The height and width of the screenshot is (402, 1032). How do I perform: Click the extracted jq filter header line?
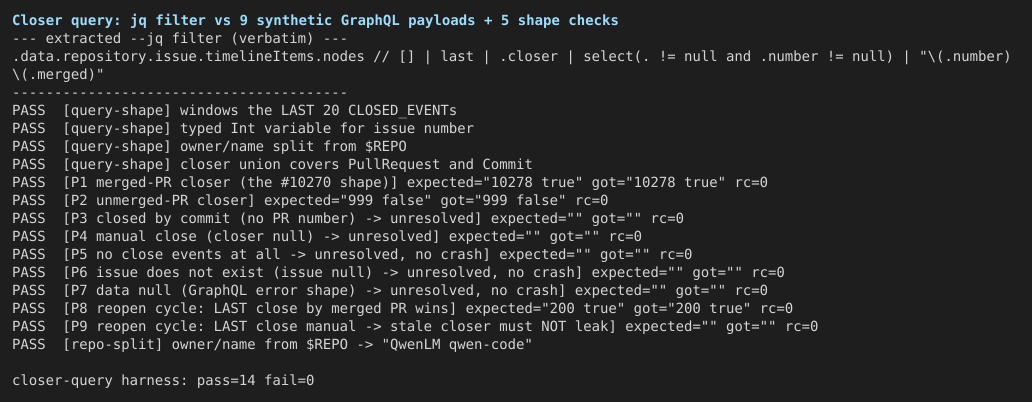click(x=180, y=38)
